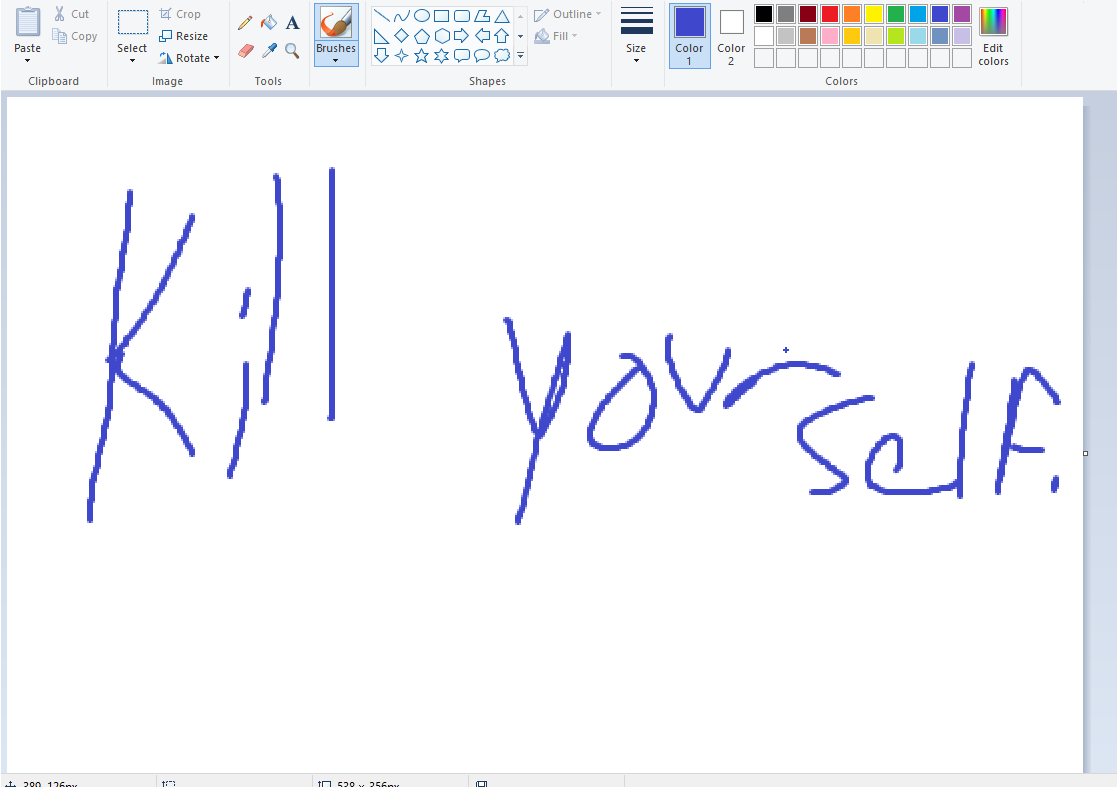The height and width of the screenshot is (787, 1117).
Task: Choose the Cloud callout shape
Action: click(x=502, y=56)
